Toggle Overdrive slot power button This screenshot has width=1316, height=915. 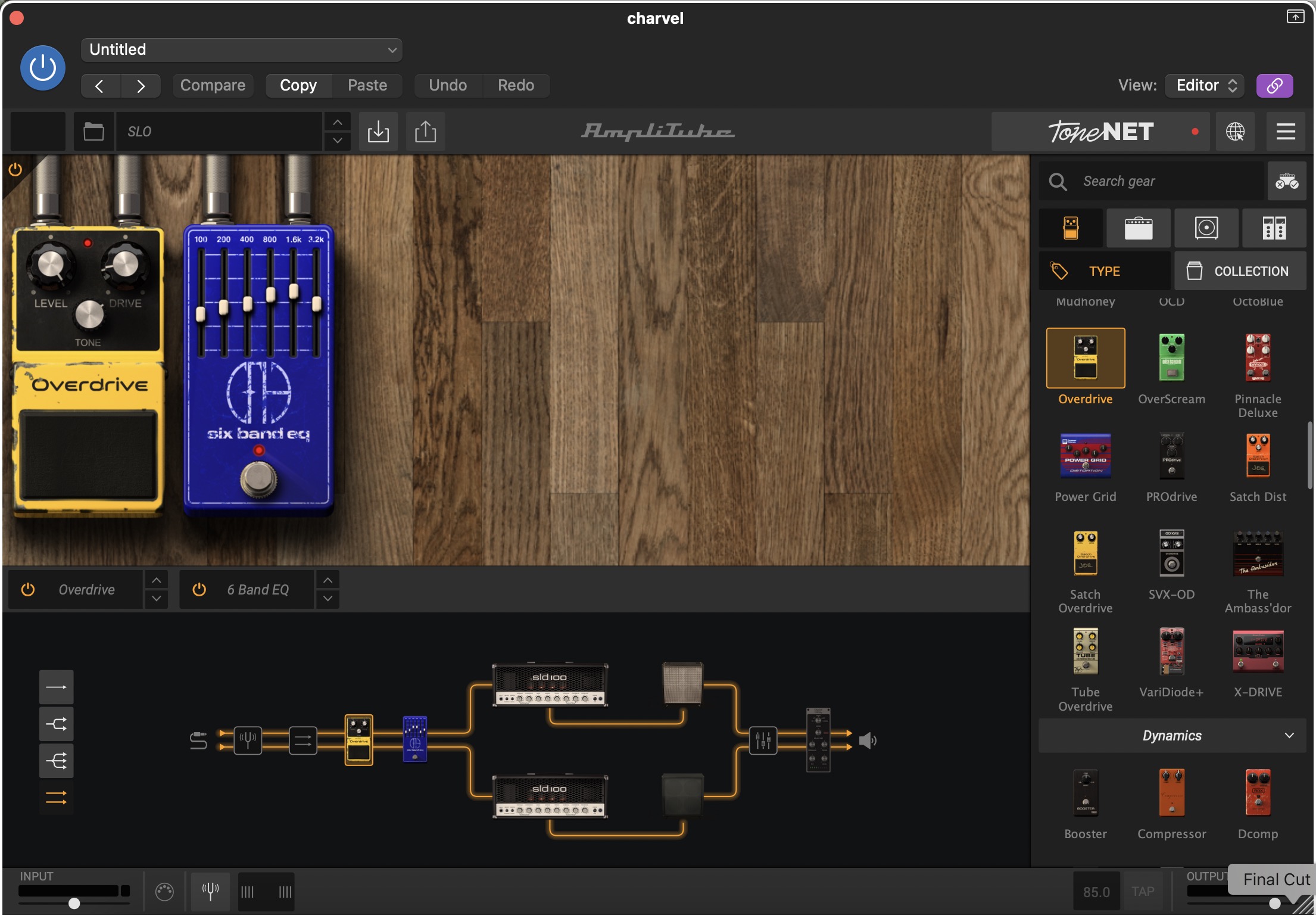(28, 590)
